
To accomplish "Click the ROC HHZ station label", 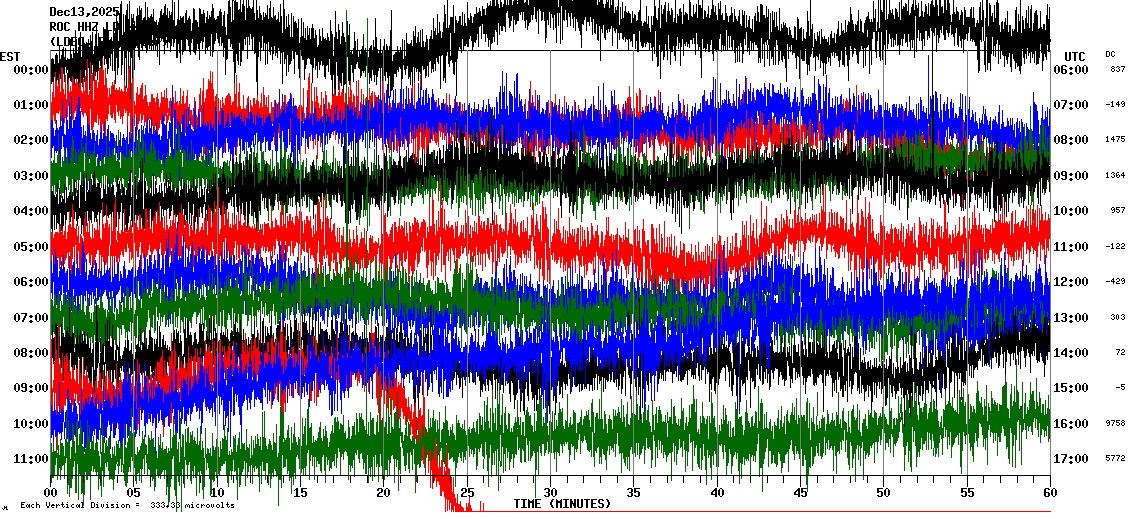I will [74, 27].
